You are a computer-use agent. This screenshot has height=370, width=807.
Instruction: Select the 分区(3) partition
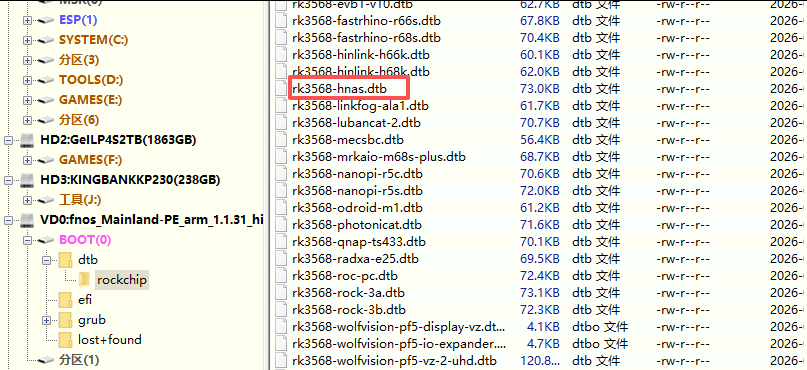pyautogui.click(x=79, y=60)
